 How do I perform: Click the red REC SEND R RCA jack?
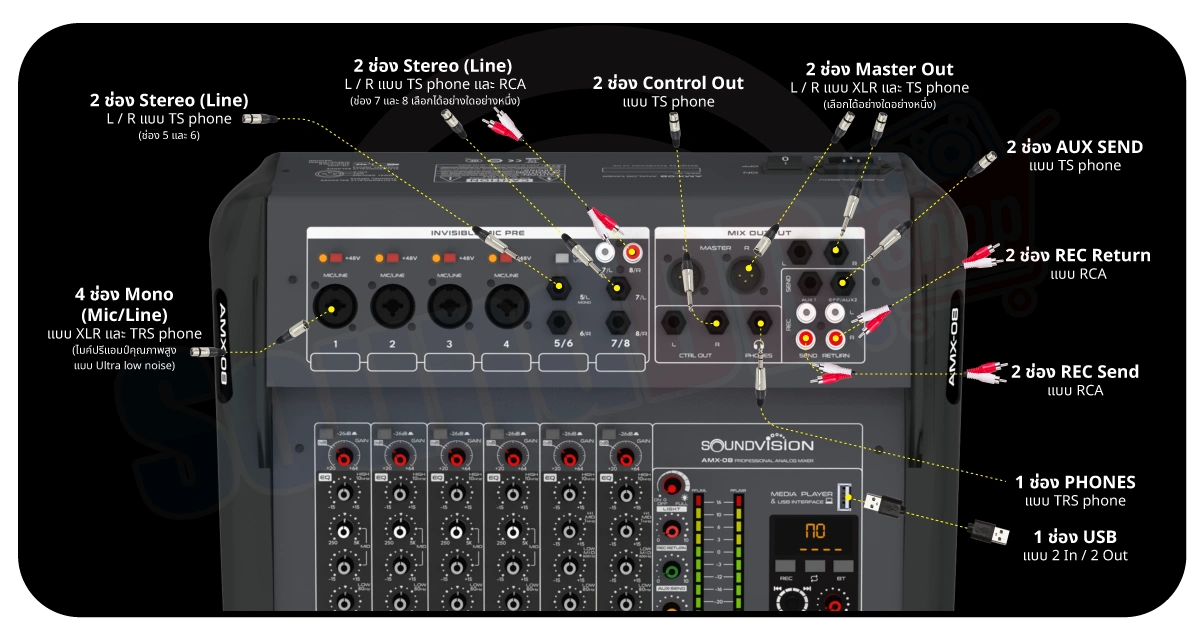point(805,338)
